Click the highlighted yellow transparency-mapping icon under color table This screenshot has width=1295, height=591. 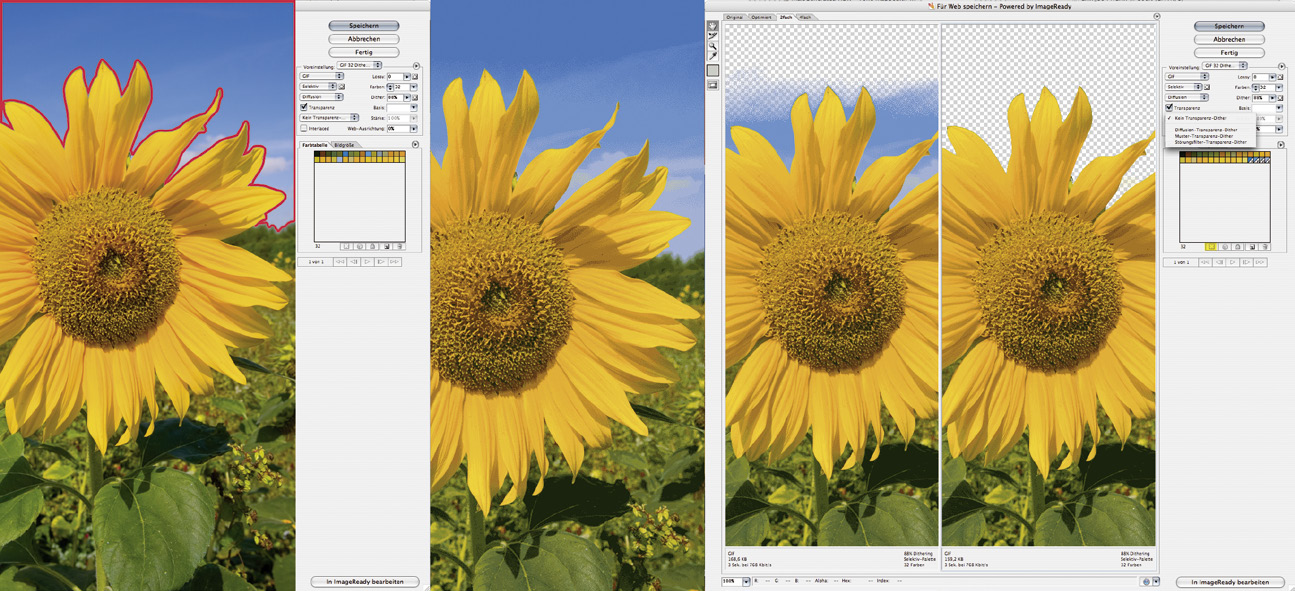click(1211, 246)
